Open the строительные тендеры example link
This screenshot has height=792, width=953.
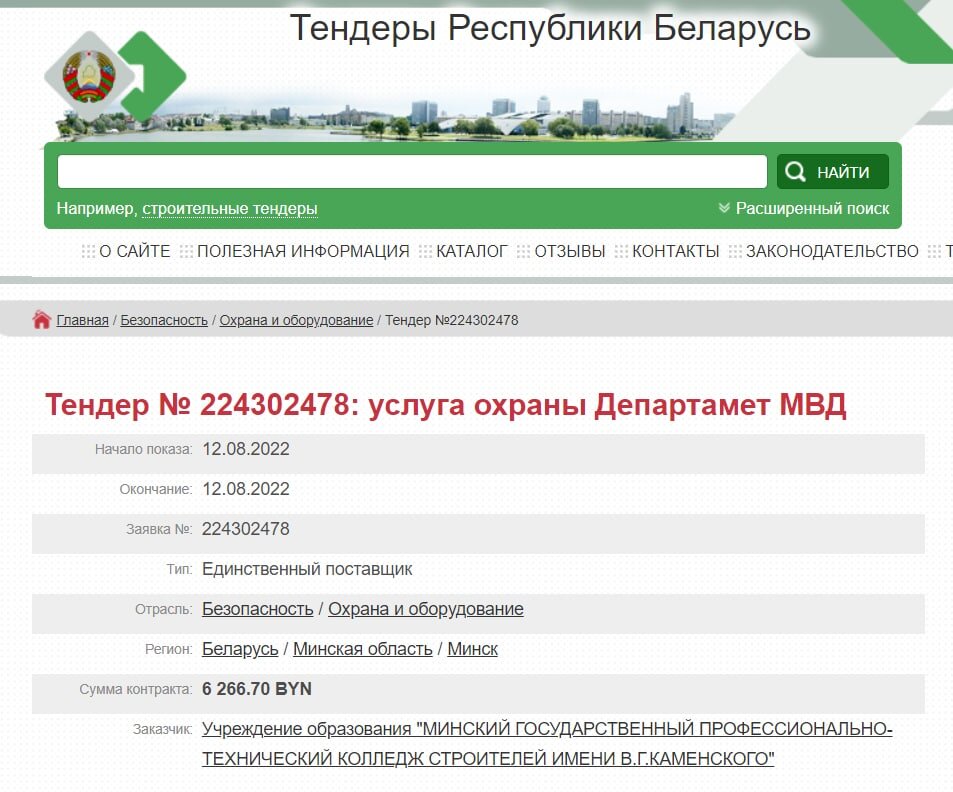tap(230, 208)
